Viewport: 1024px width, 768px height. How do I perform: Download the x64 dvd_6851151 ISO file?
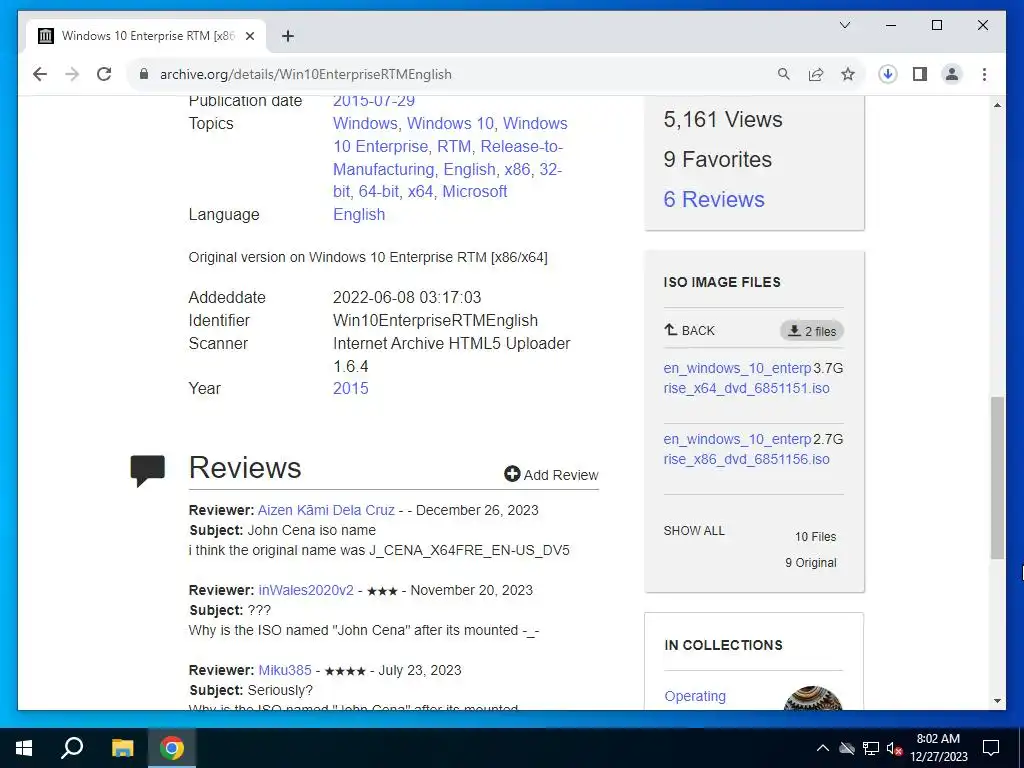pos(746,378)
